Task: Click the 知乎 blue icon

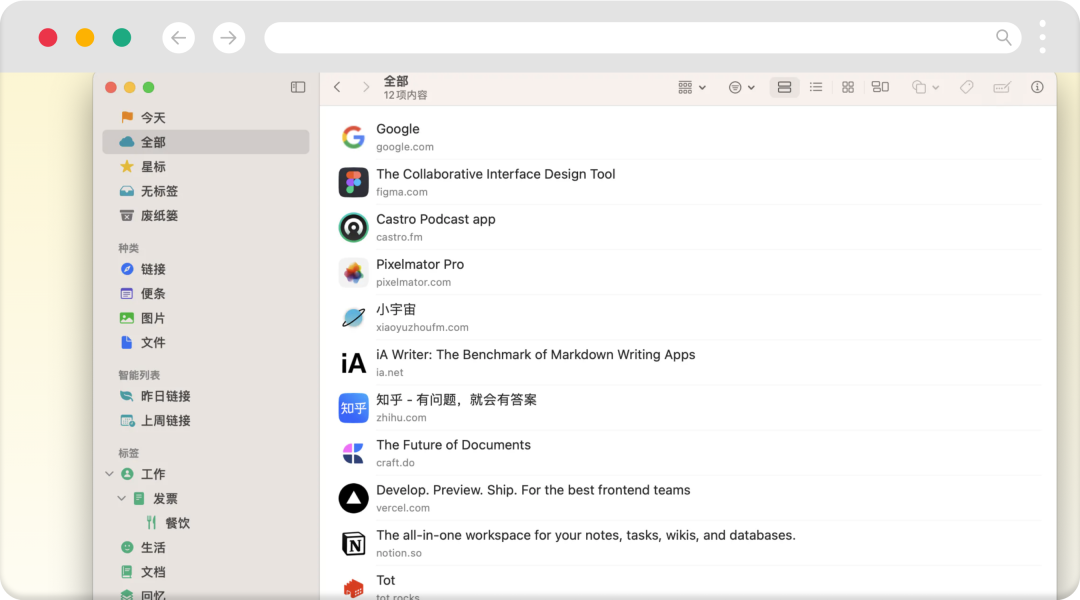Action: (x=353, y=408)
